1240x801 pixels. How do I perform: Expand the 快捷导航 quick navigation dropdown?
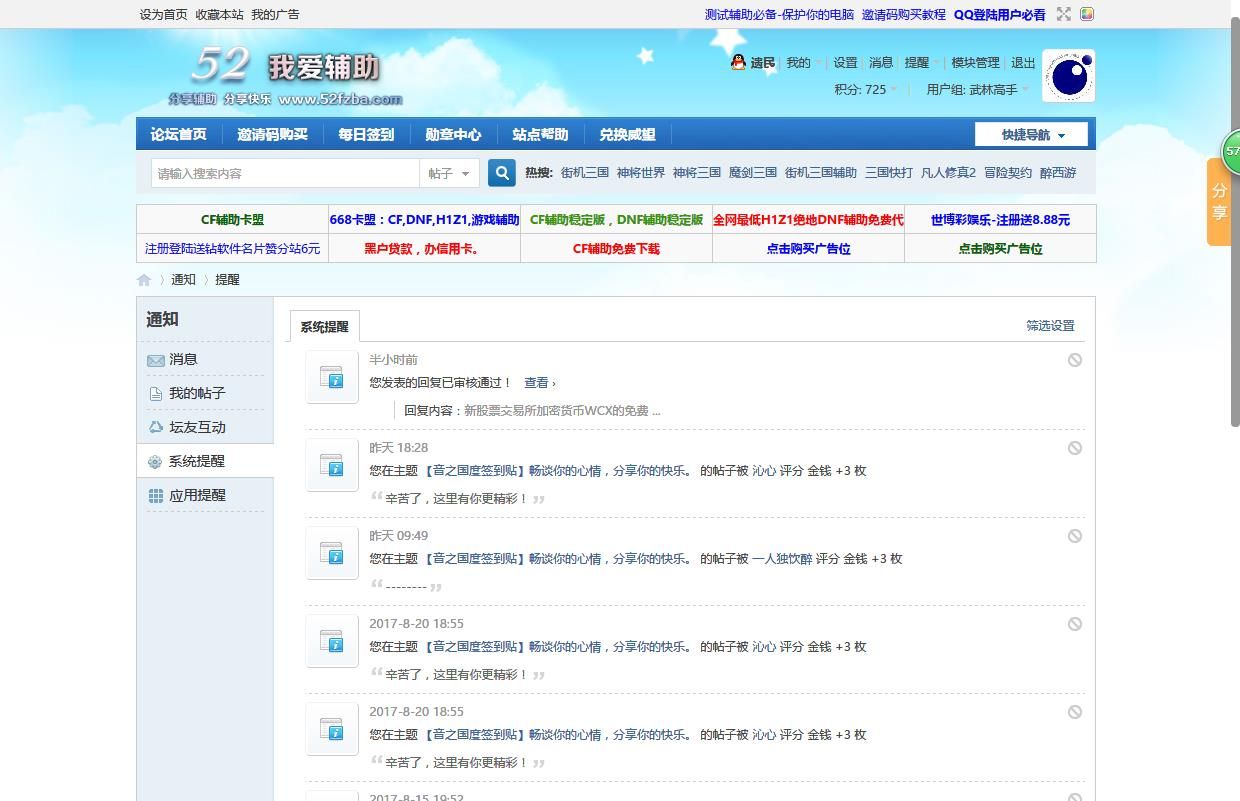[1033, 135]
